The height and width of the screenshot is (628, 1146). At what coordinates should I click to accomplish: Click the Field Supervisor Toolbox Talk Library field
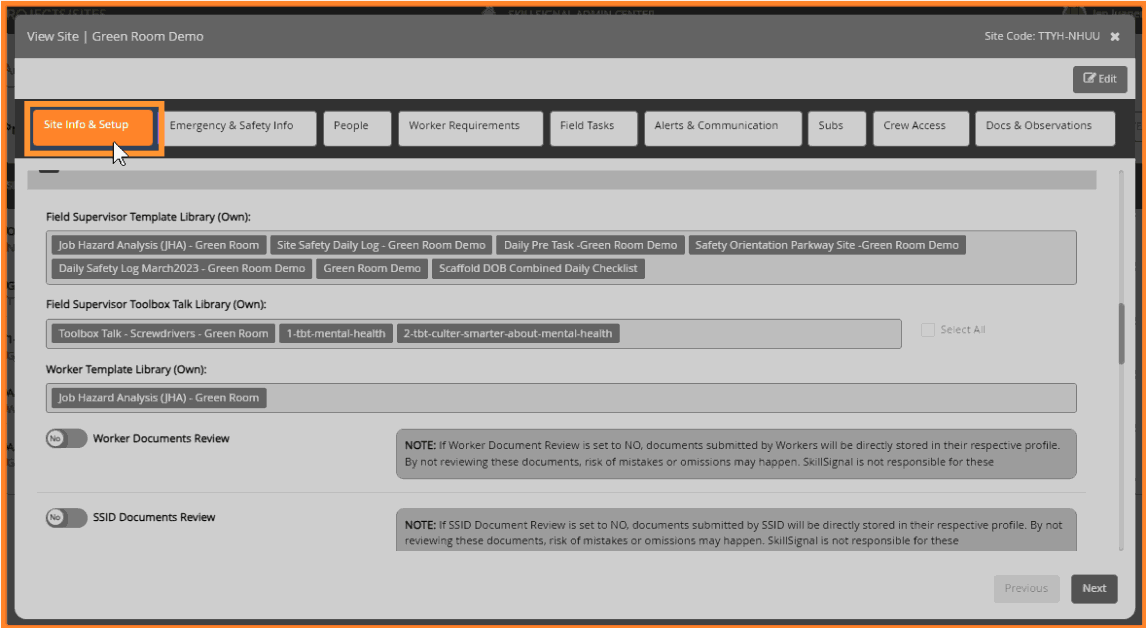pyautogui.click(x=474, y=333)
